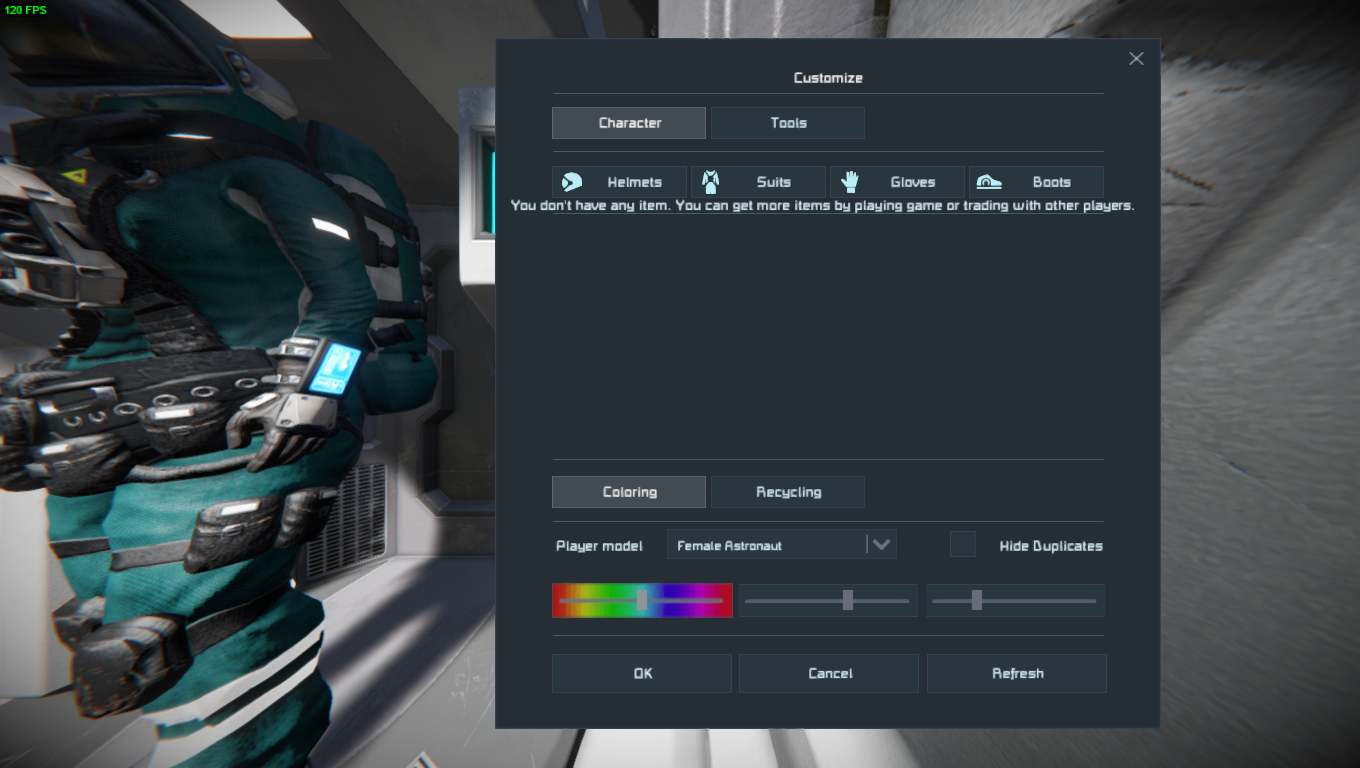Open the Coloring tab
Image resolution: width=1360 pixels, height=768 pixels.
629,492
